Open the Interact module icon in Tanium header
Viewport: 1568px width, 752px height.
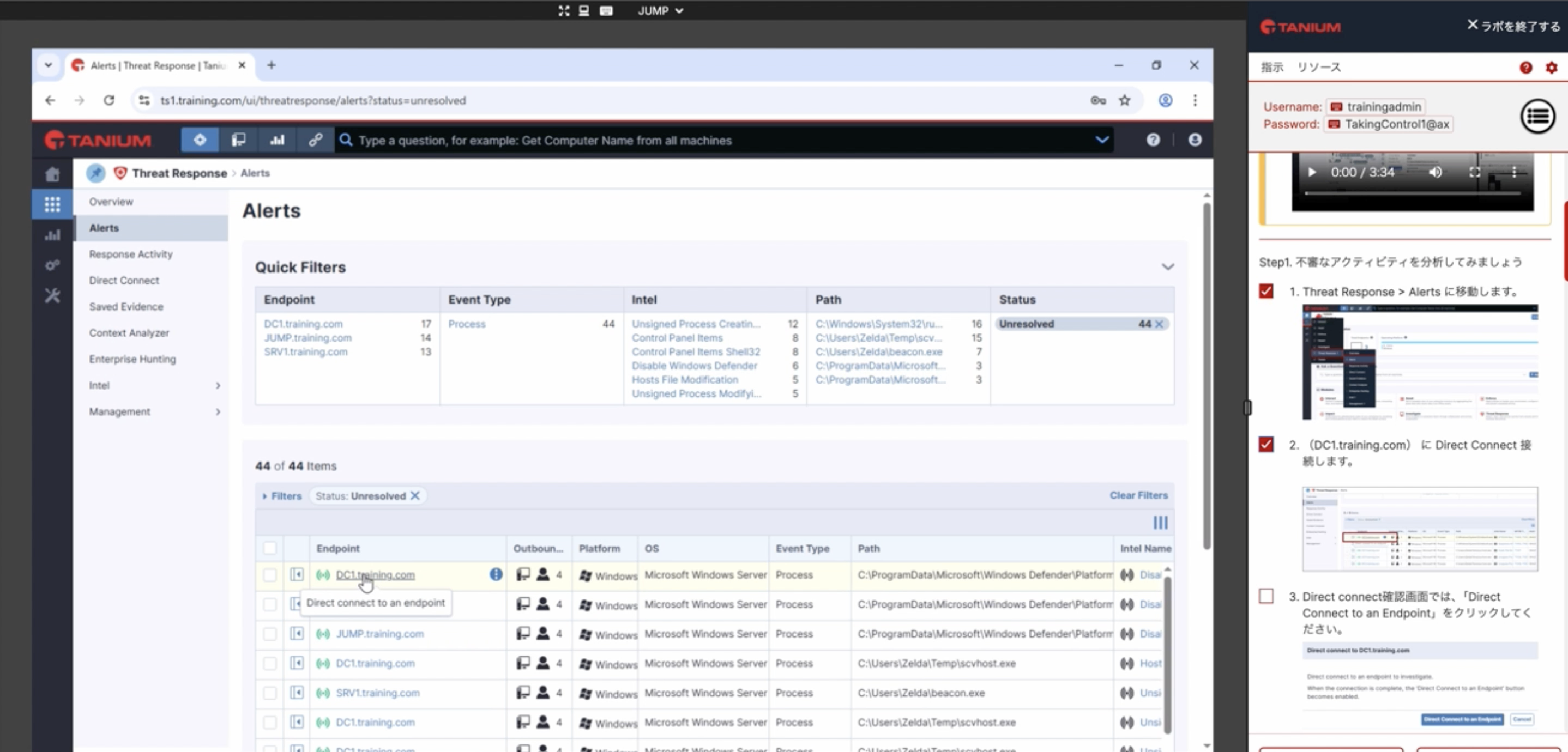click(x=200, y=140)
